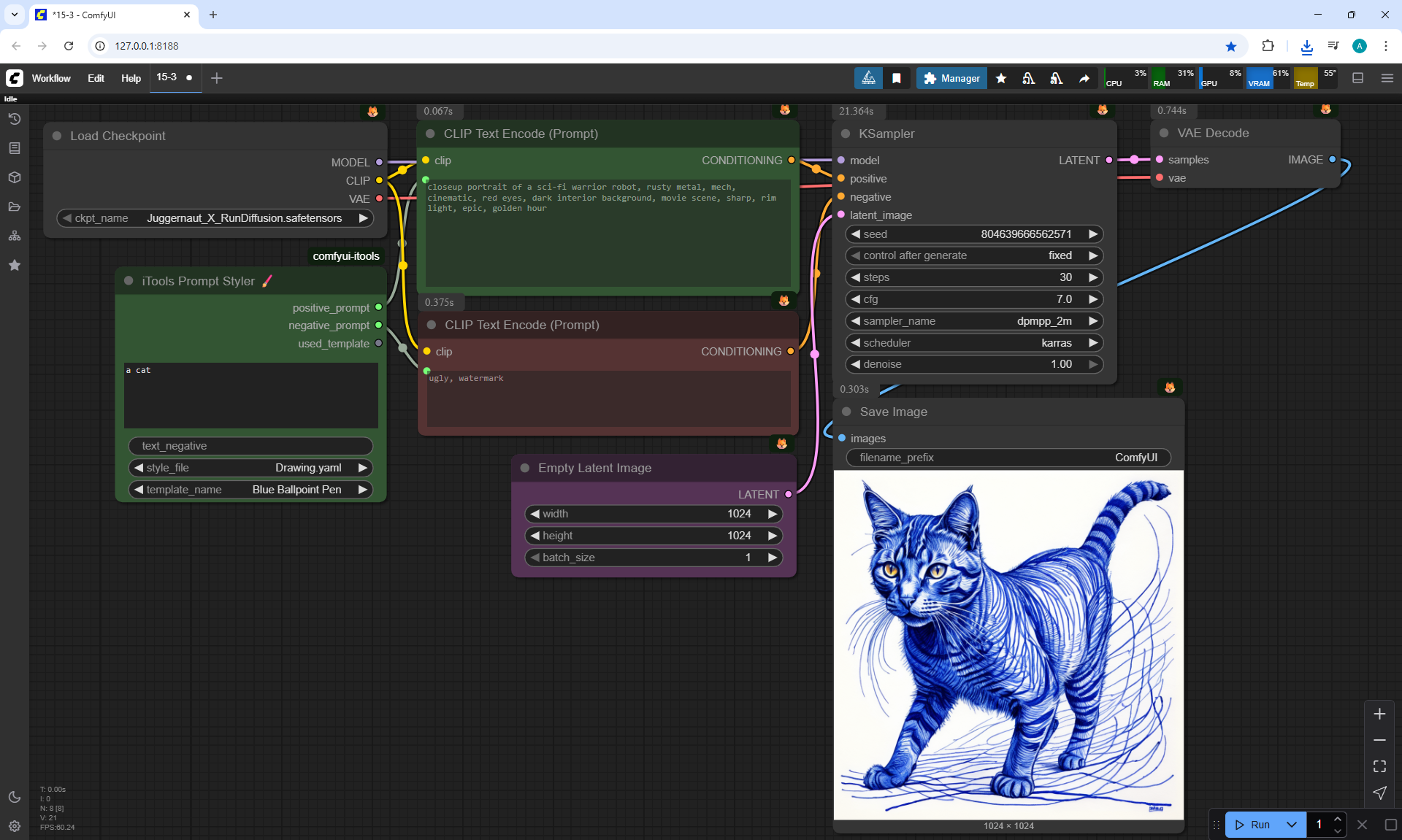The height and width of the screenshot is (840, 1402).
Task: Click the share arrow icon in toolbar
Action: coord(1084,78)
